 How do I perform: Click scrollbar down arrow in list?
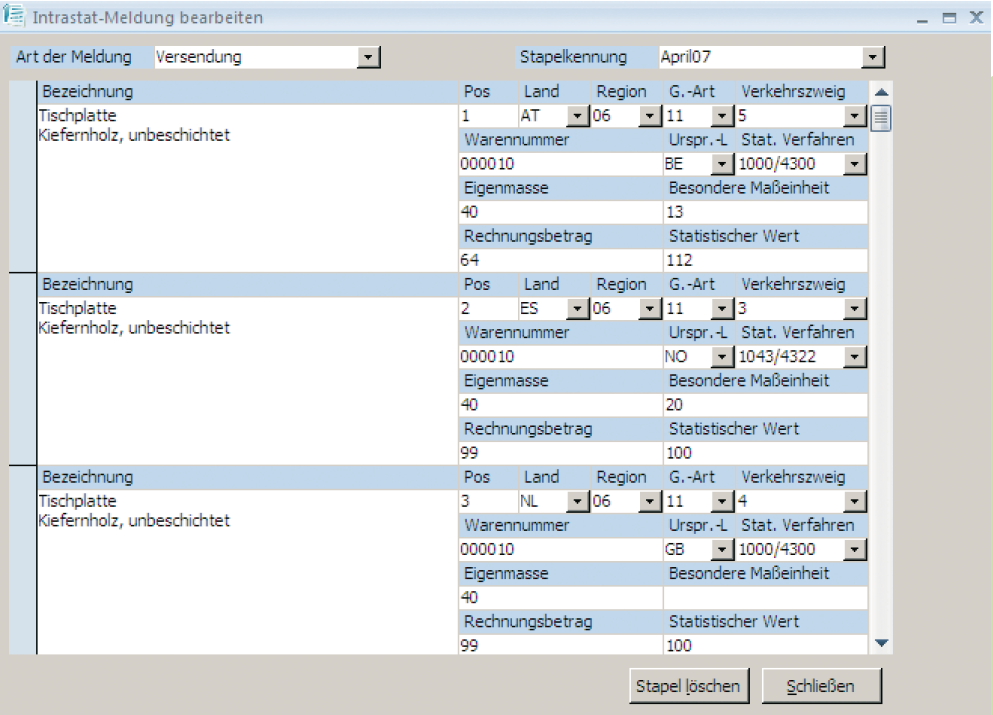pyautogui.click(x=881, y=643)
